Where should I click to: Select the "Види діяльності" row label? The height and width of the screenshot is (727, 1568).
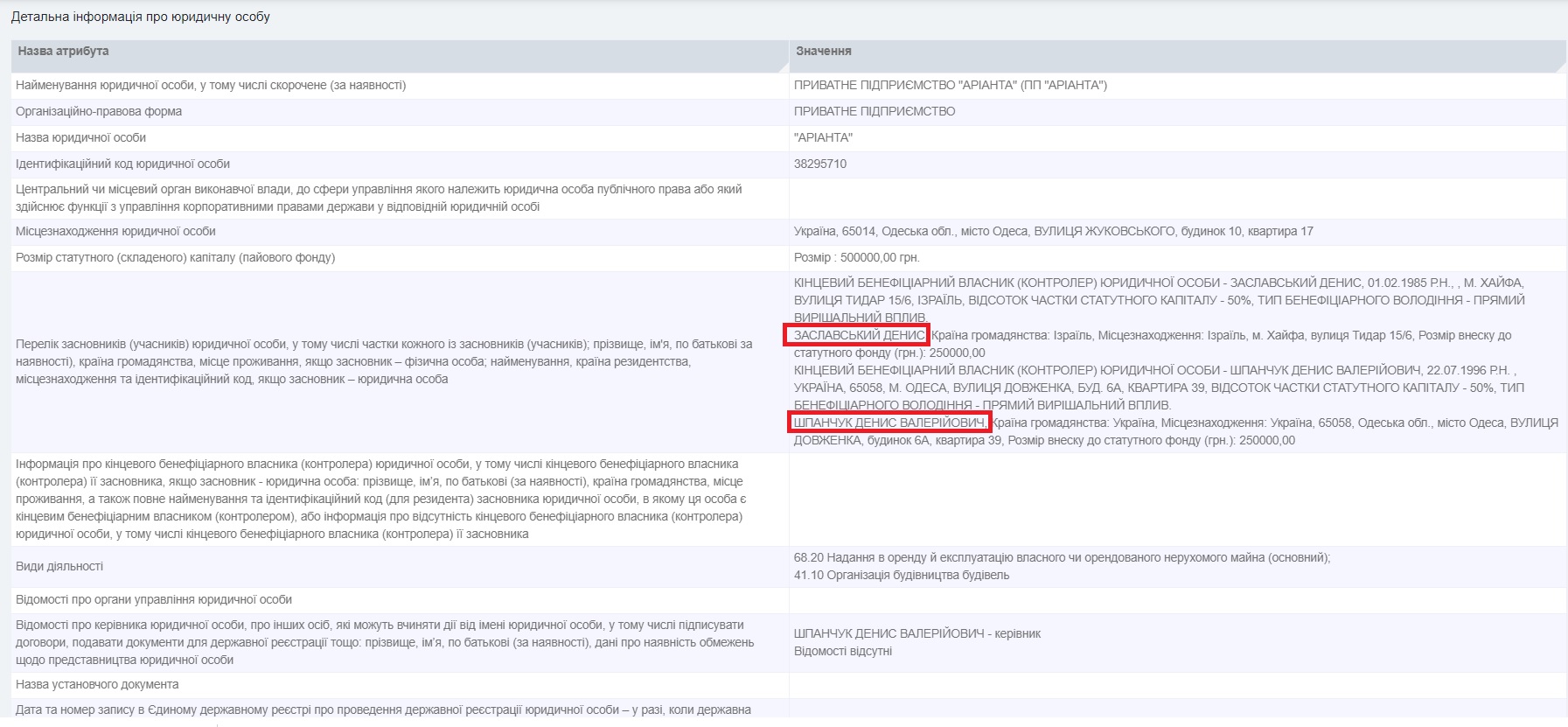[59, 567]
